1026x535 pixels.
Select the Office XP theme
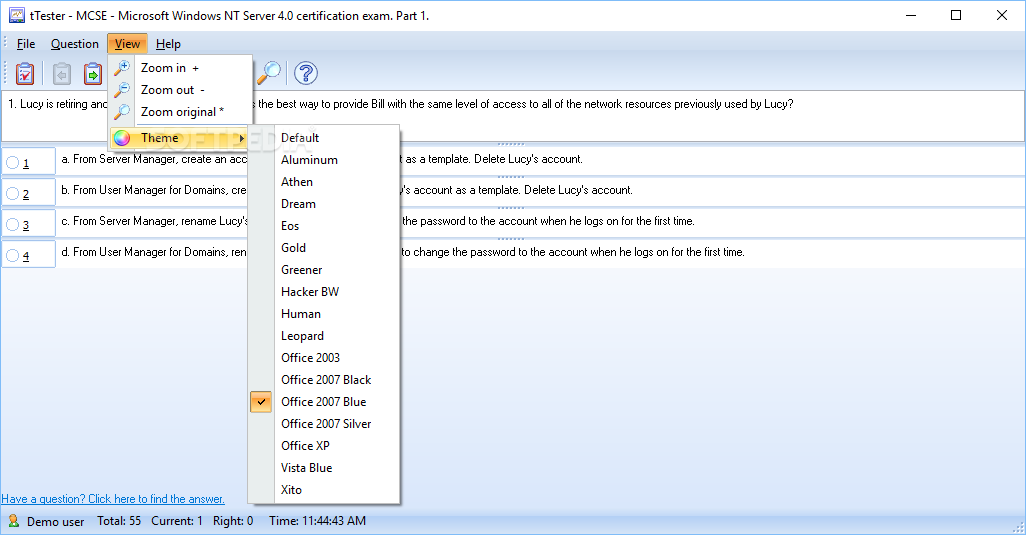pos(325,446)
